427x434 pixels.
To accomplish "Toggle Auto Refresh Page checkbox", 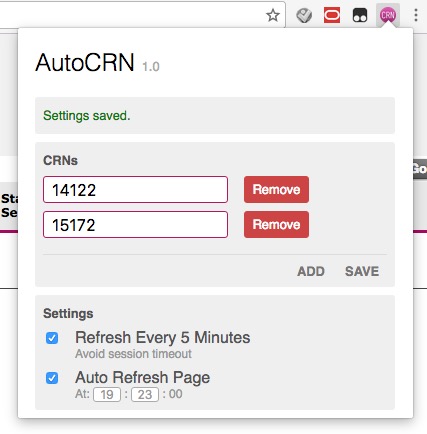I will pos(52,378).
